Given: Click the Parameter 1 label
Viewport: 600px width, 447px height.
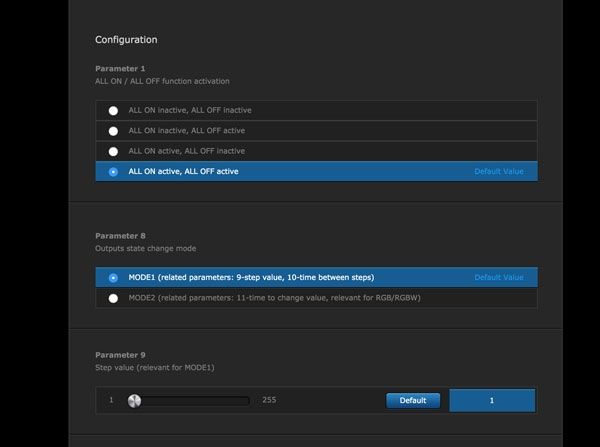Looking at the screenshot, I should [120, 69].
